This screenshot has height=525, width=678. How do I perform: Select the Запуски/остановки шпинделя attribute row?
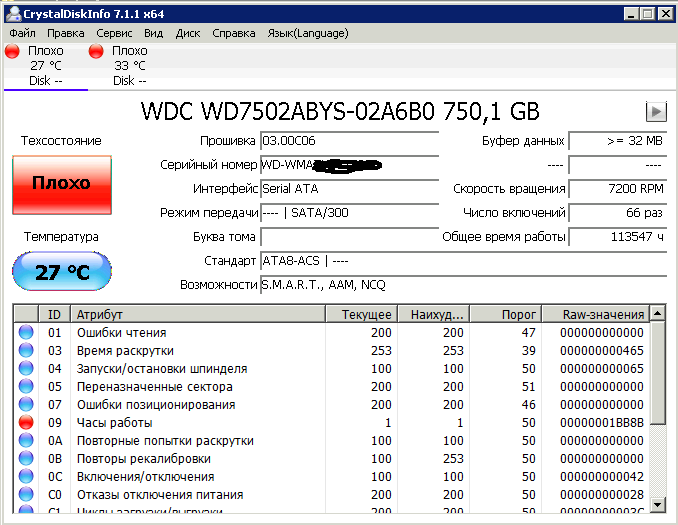point(332,368)
